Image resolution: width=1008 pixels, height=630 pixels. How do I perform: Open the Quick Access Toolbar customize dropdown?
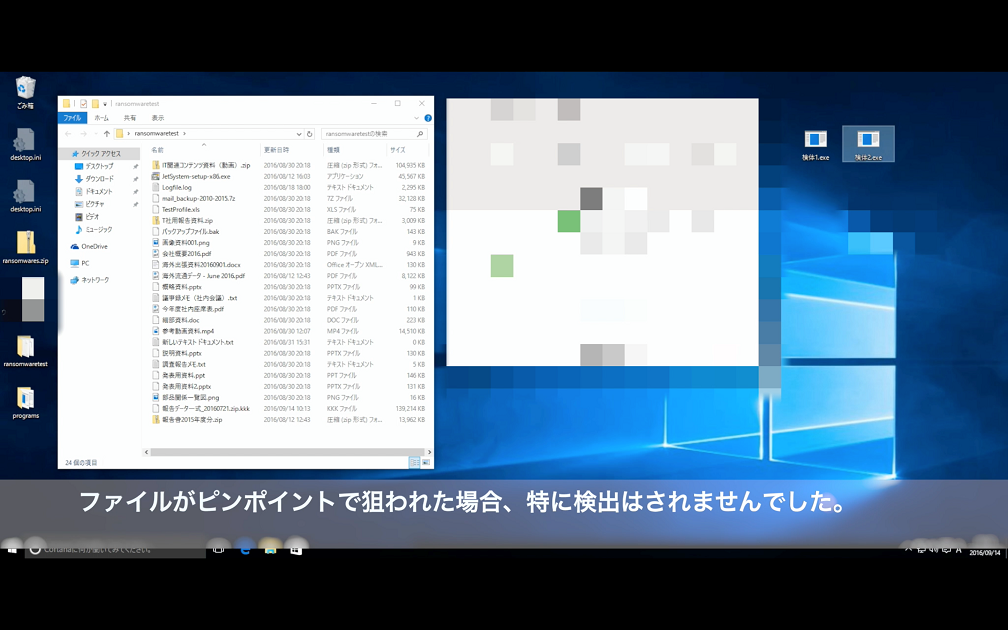pos(105,103)
